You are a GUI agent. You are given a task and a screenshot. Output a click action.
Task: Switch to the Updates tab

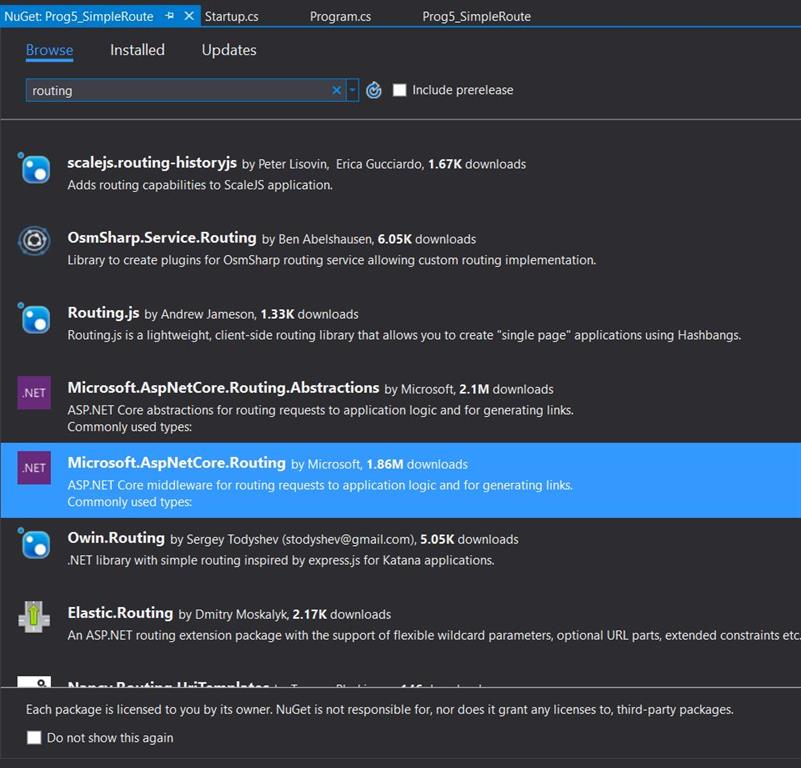point(229,50)
